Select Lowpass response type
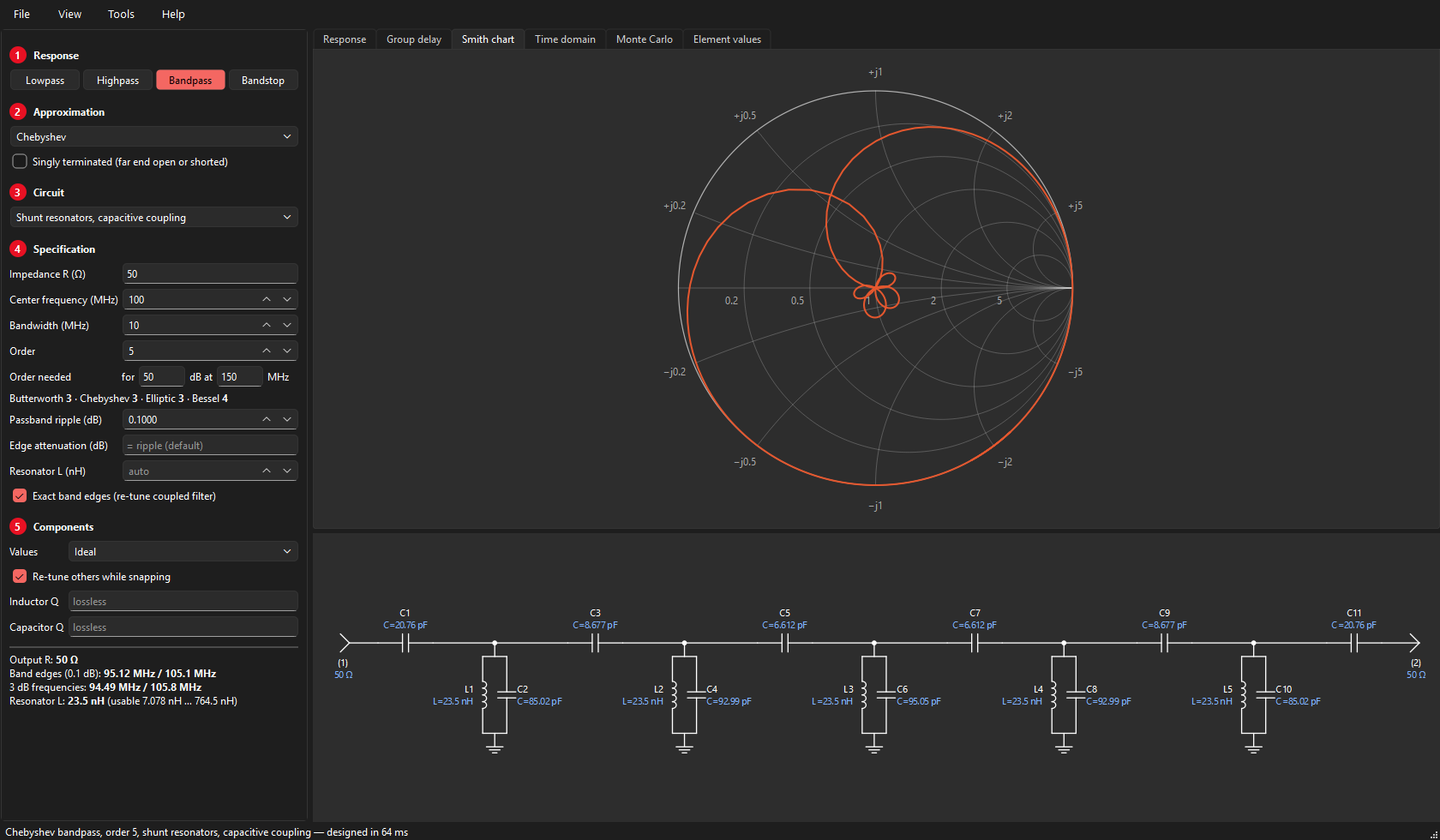This screenshot has height=840, width=1440. 45,80
